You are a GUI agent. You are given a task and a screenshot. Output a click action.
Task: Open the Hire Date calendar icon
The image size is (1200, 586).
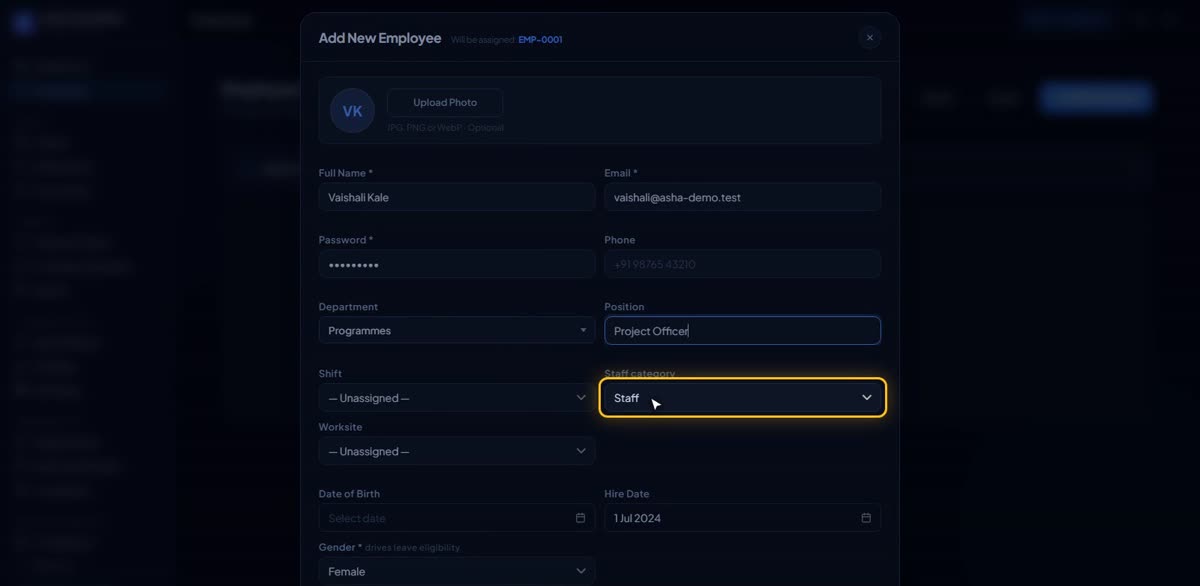[866, 518]
